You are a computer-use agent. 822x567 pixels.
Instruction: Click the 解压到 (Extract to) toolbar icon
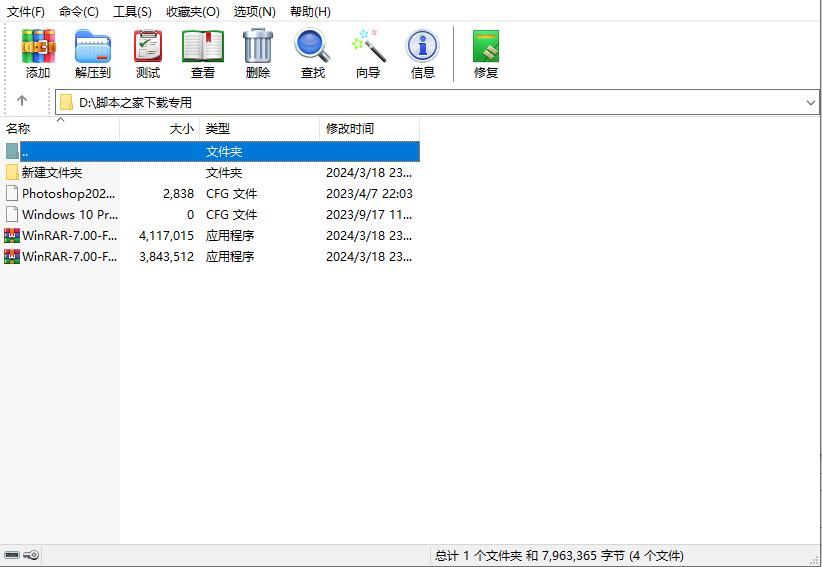[93, 46]
